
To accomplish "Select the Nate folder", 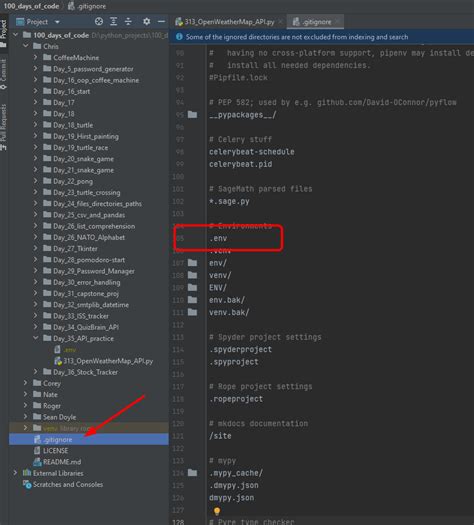I will pyautogui.click(x=45, y=394).
